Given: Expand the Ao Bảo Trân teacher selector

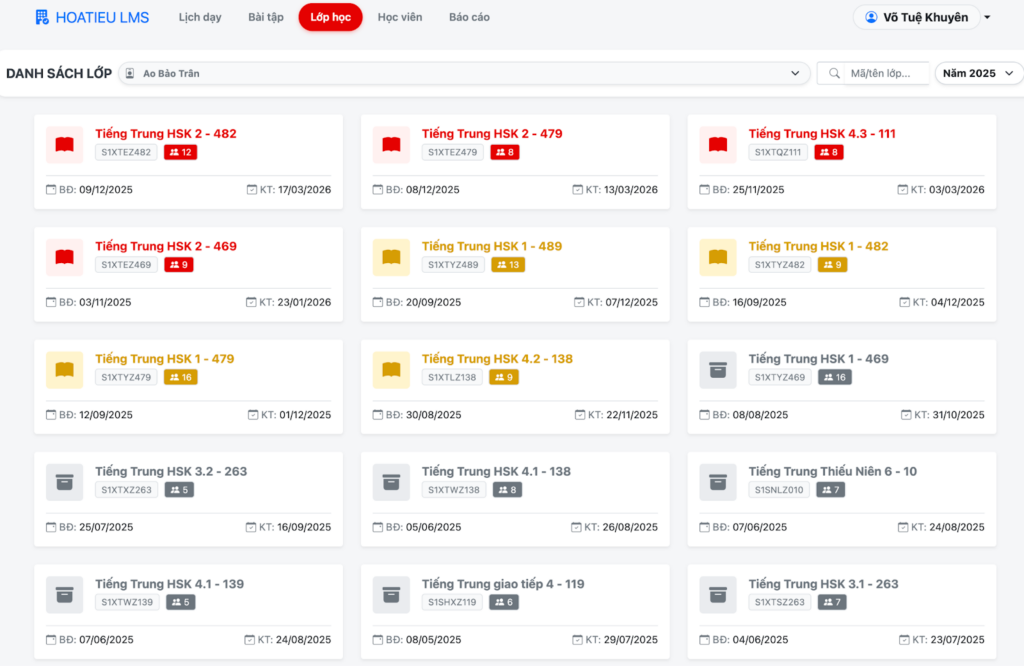Looking at the screenshot, I should [465, 73].
